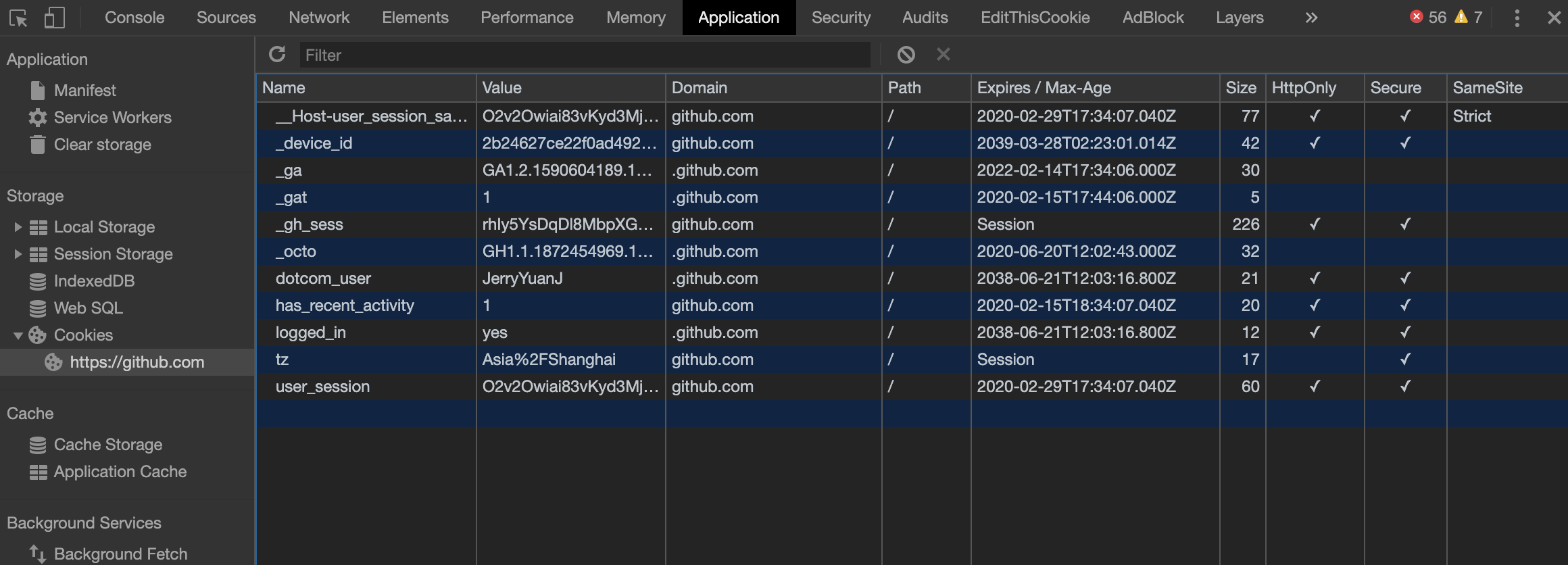The height and width of the screenshot is (565, 1568).
Task: Expand the Session Storage tree arrow
Action: 18,254
